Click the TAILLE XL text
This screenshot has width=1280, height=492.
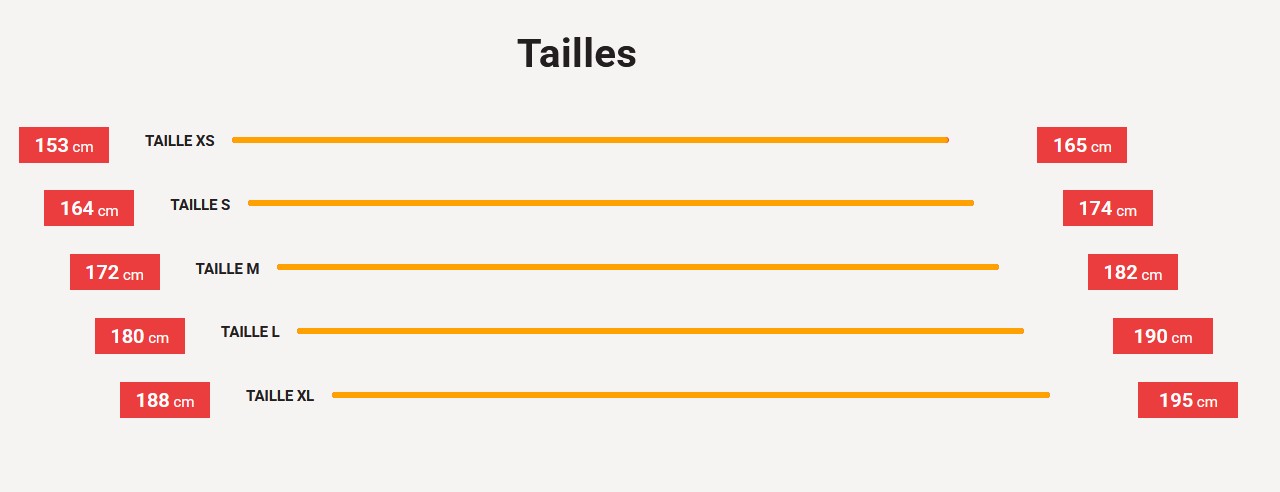[x=280, y=396]
